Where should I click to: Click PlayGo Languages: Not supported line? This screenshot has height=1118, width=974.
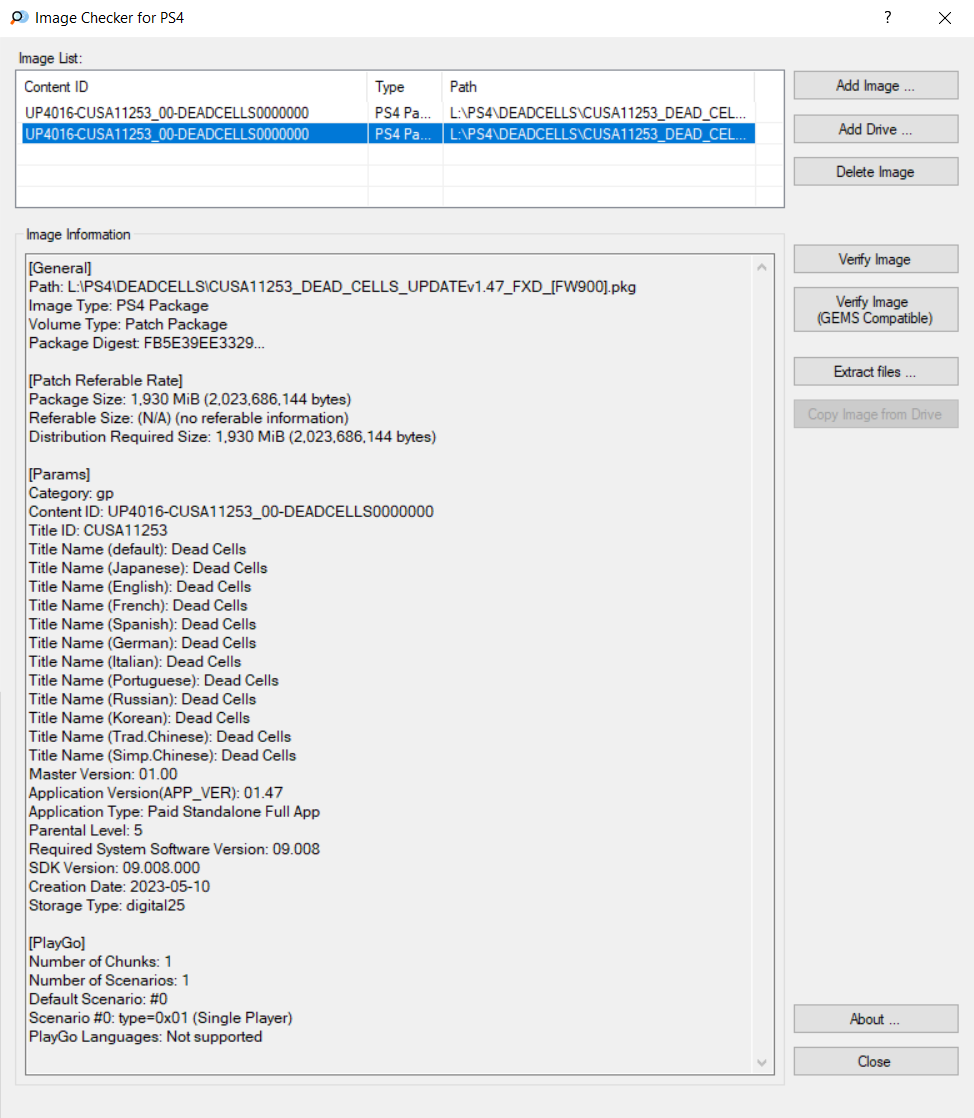145,1036
